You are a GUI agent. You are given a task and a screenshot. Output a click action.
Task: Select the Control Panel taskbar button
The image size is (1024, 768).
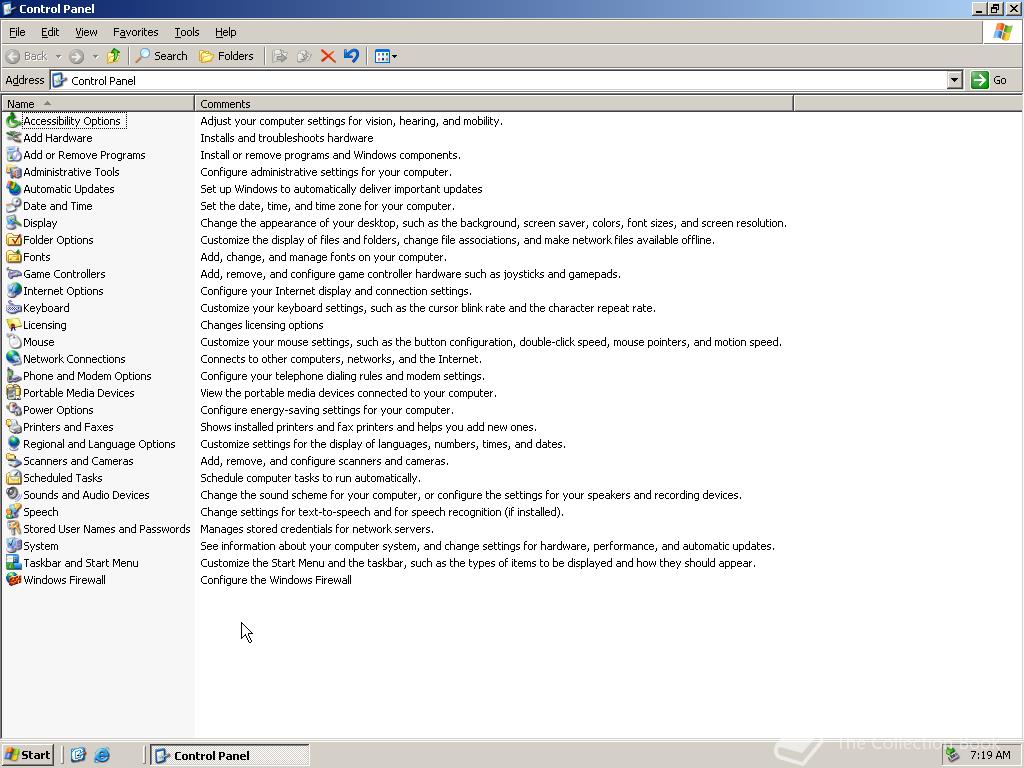(230, 756)
